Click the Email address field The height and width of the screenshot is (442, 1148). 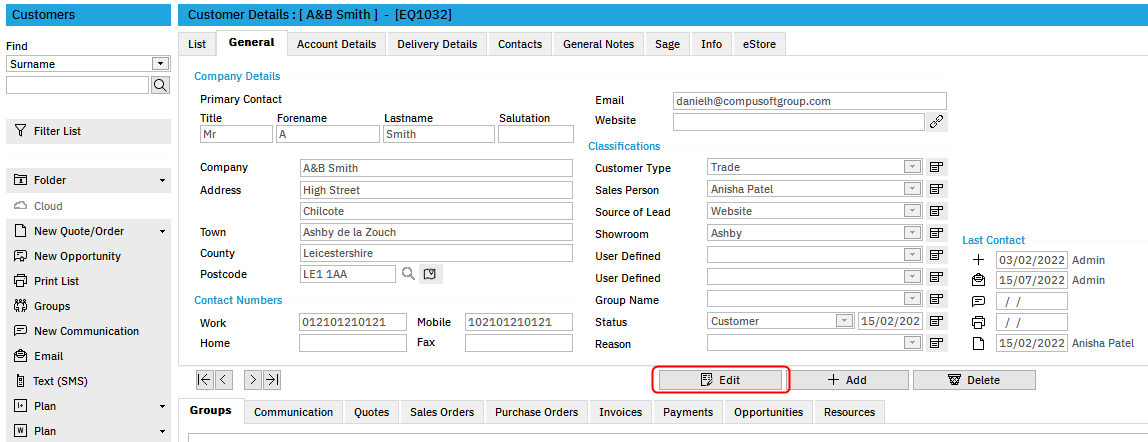809,101
